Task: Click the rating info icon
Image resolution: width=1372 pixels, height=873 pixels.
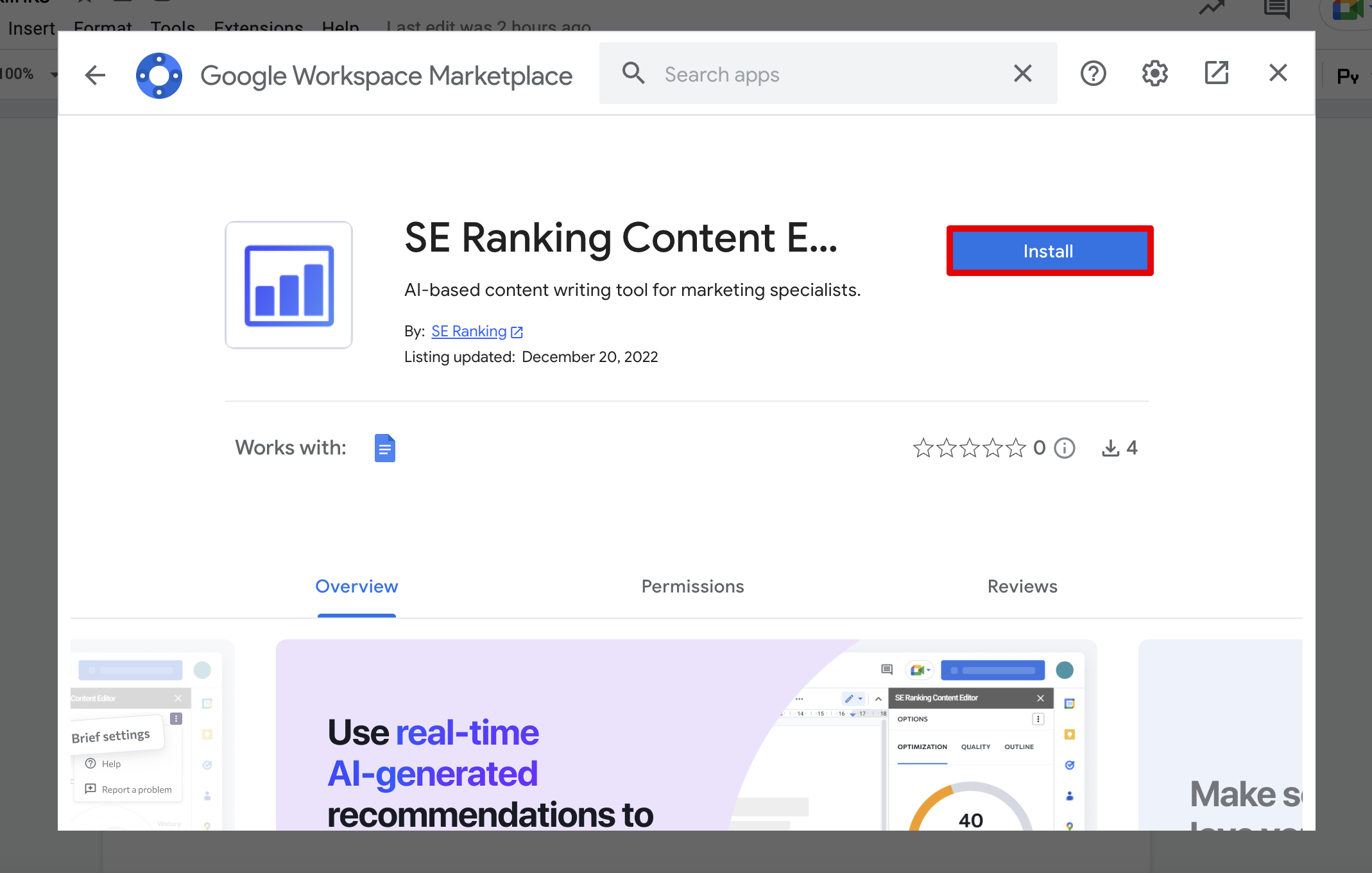Action: point(1065,447)
